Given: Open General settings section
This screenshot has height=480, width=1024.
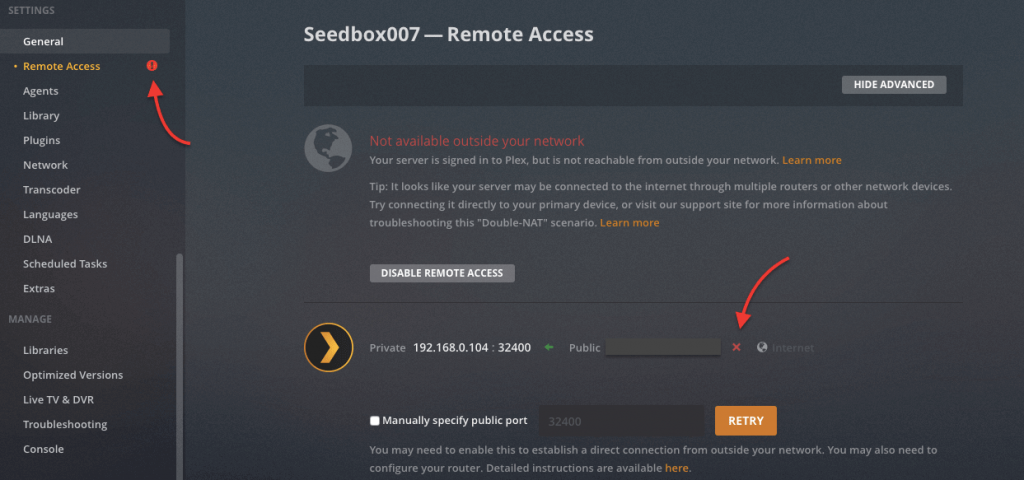Looking at the screenshot, I should pos(43,42).
